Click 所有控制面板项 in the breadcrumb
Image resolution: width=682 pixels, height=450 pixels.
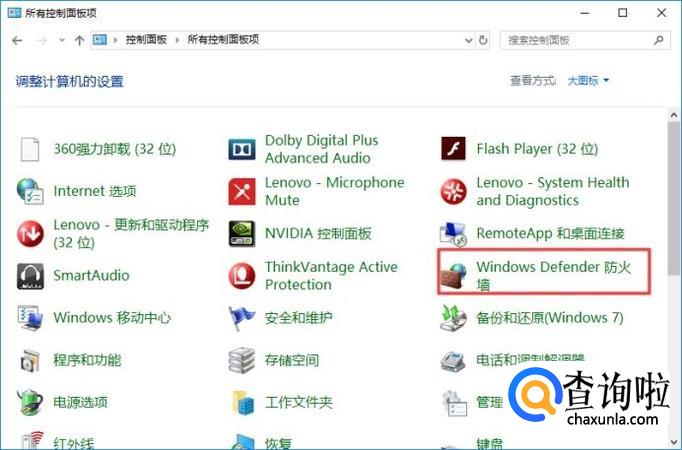pyautogui.click(x=223, y=40)
